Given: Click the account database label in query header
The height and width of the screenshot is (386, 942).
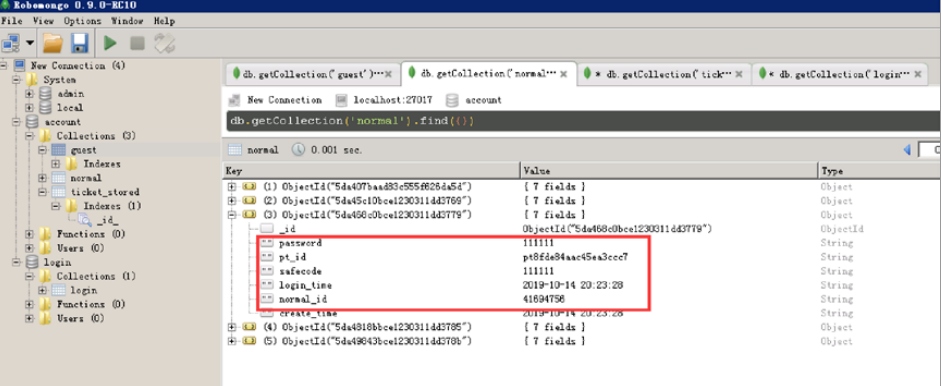Looking at the screenshot, I should (x=484, y=100).
